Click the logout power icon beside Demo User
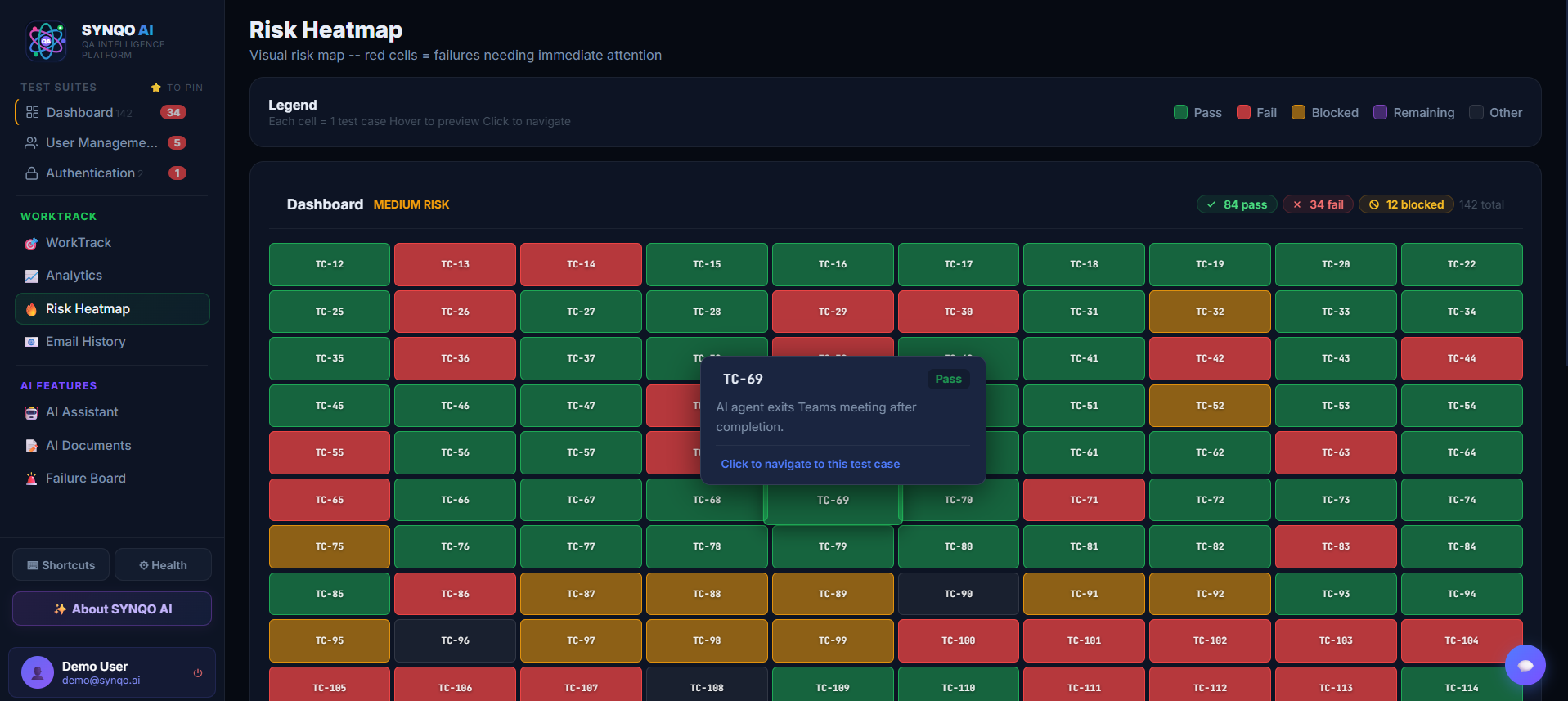 [198, 673]
